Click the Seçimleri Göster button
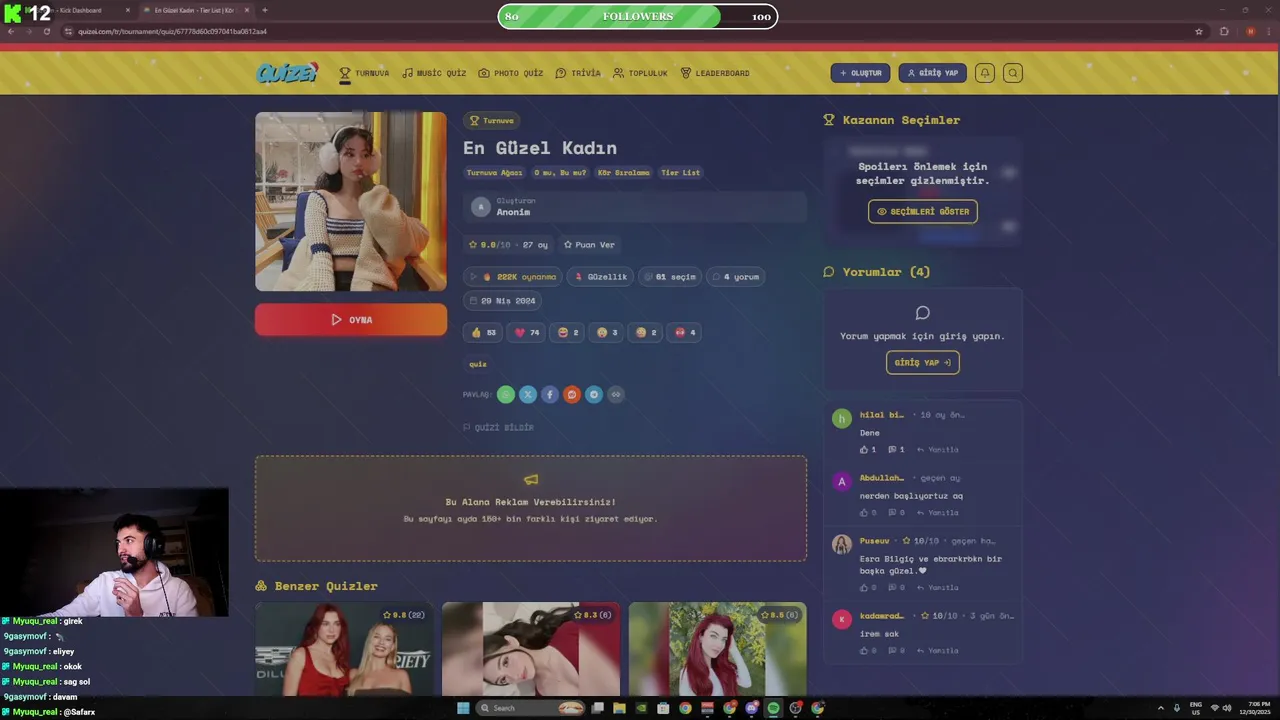Screen dimensions: 1280x720 [923, 212]
